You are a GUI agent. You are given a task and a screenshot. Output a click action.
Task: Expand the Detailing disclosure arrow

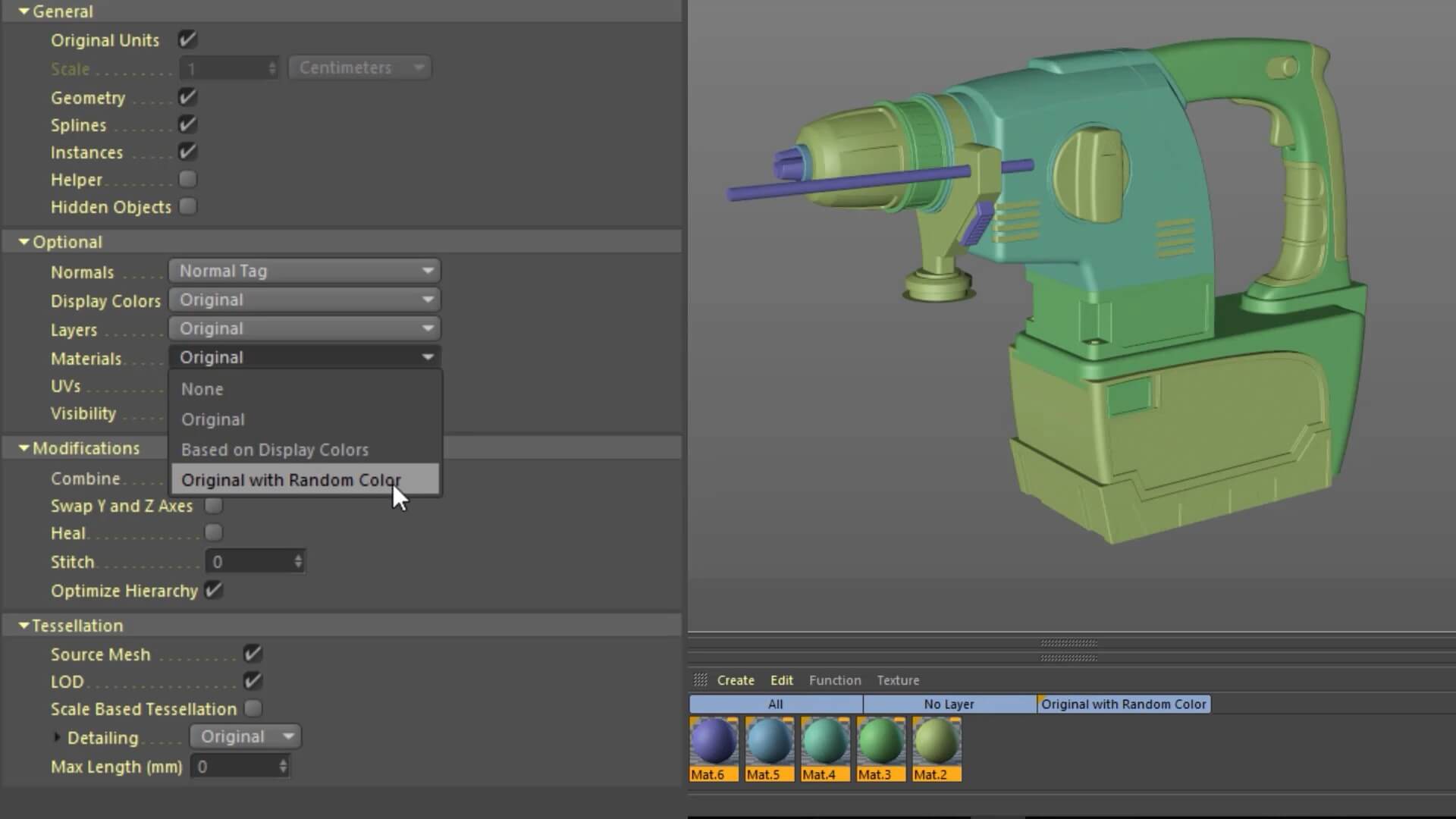point(57,737)
